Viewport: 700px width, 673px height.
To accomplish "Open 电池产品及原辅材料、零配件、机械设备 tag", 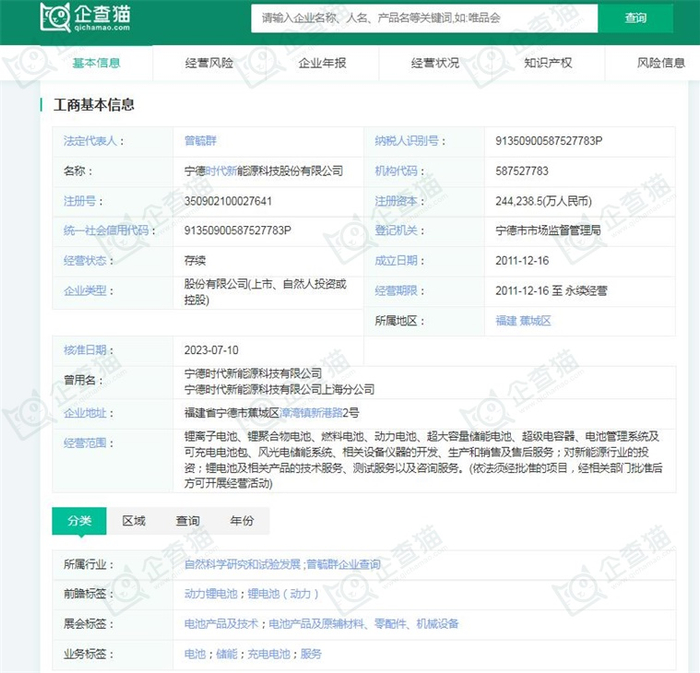I will coord(363,624).
